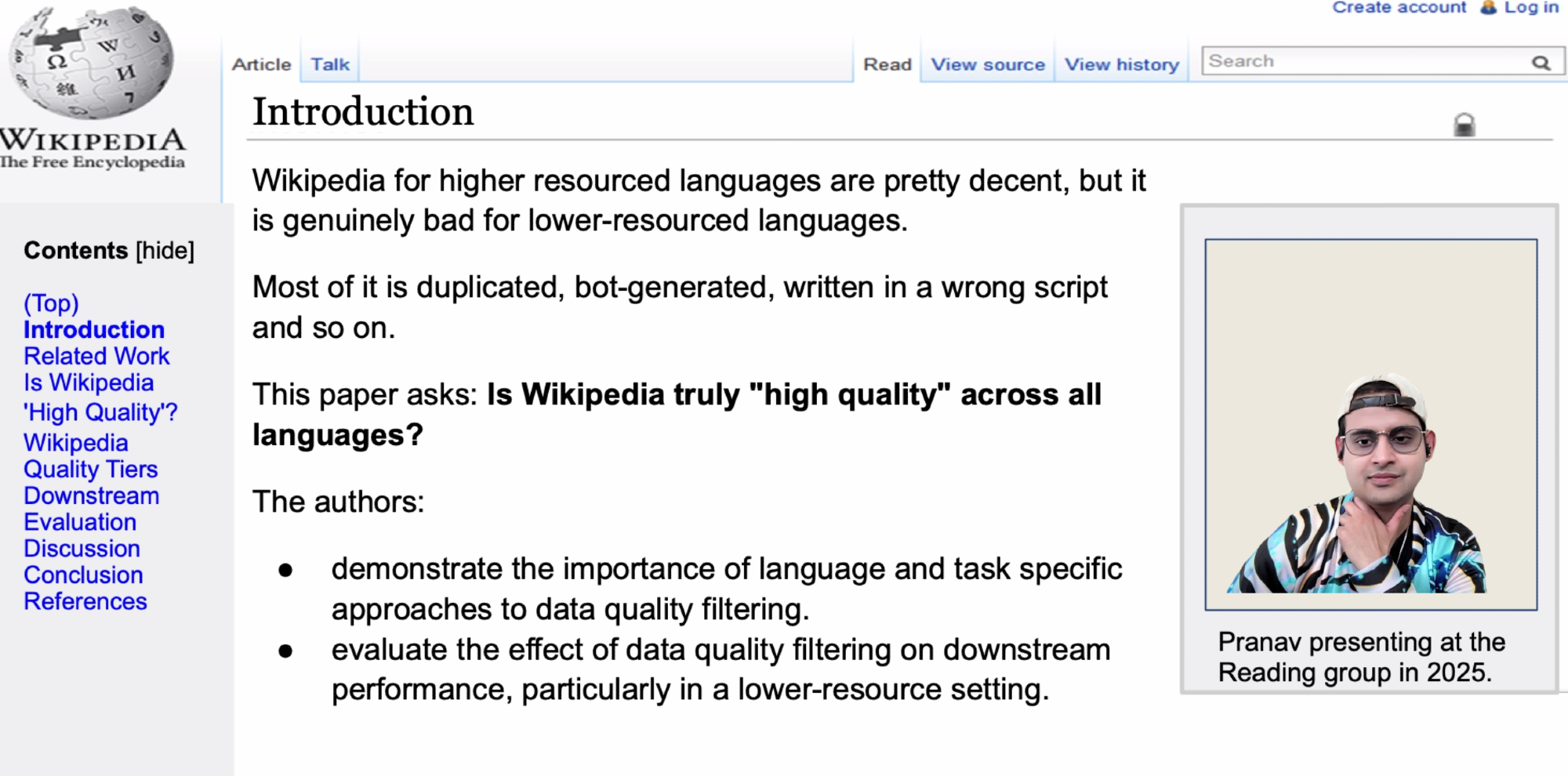This screenshot has width=1568, height=776.
Task: Switch to the Talk tab
Action: [x=330, y=64]
